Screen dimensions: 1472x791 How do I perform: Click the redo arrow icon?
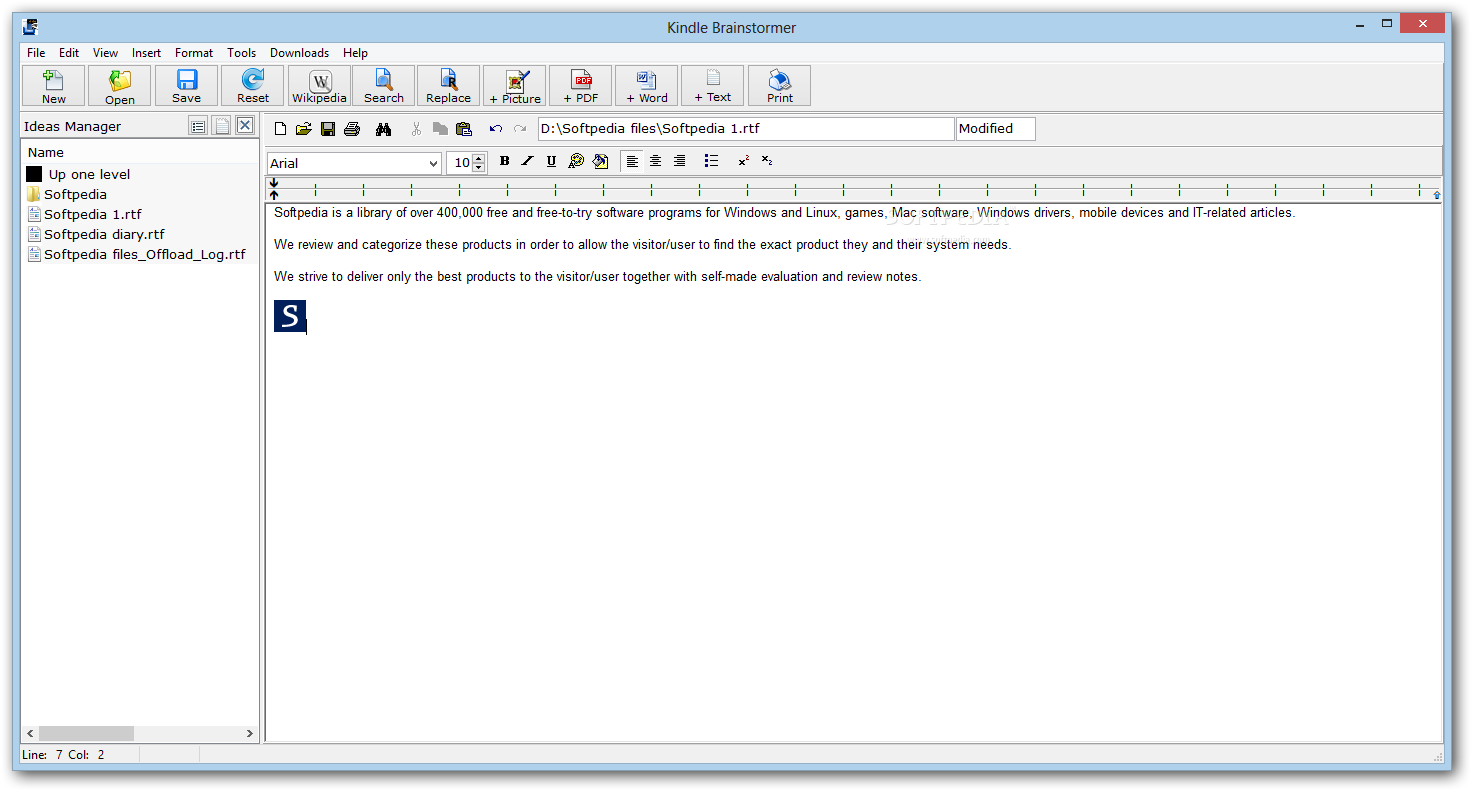click(x=520, y=129)
